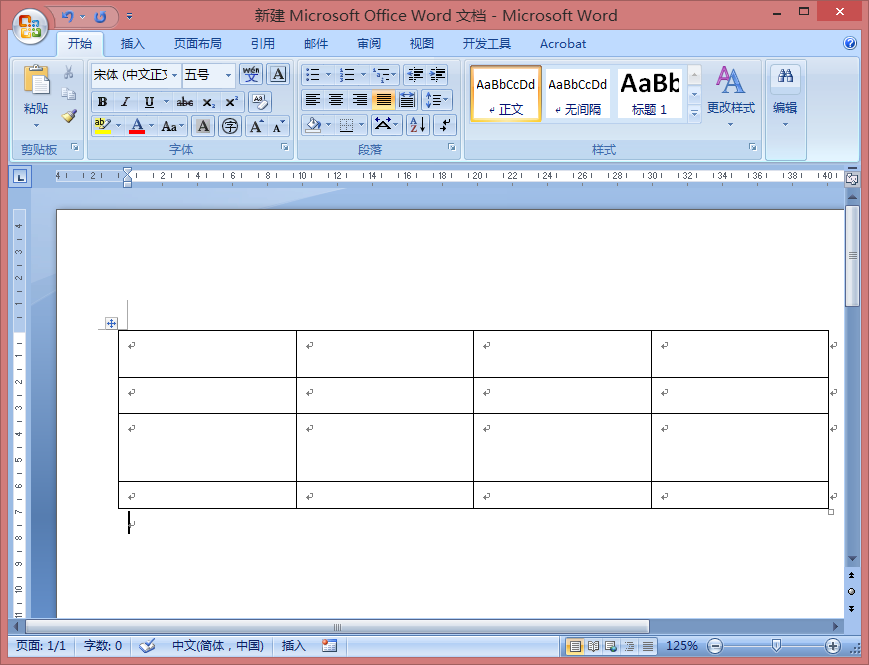The height and width of the screenshot is (665, 869).
Task: Open the Bullets dropdown arrow
Action: [329, 74]
